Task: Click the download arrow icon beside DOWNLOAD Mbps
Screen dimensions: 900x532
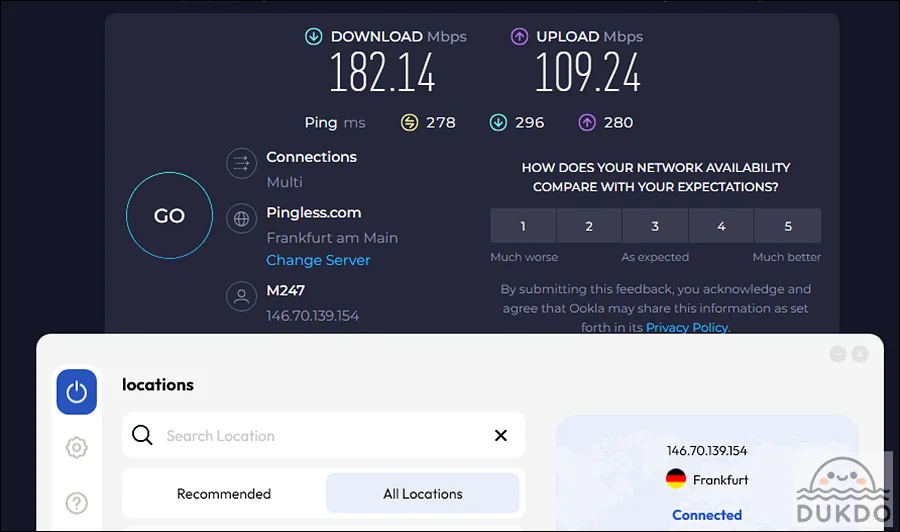Action: 313,36
